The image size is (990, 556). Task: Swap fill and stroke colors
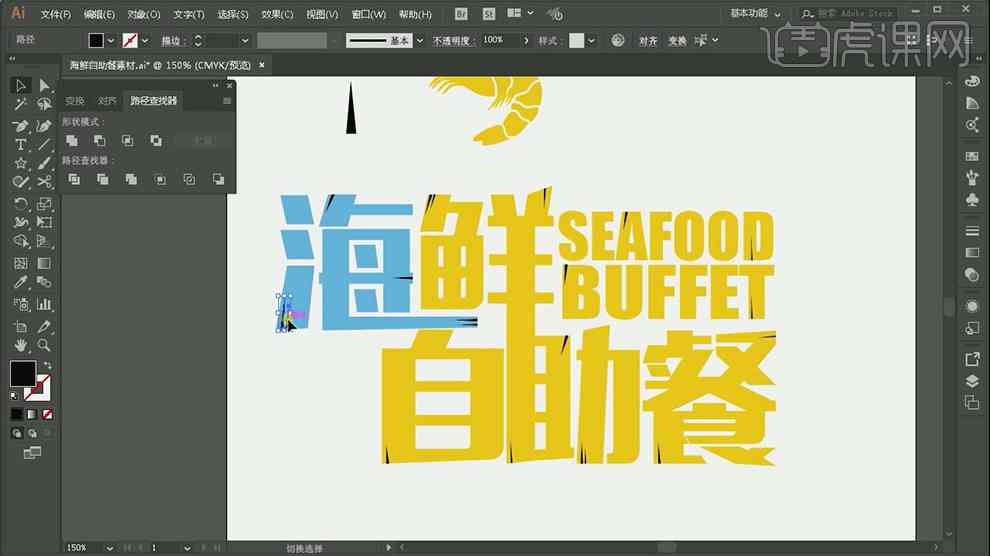[x=48, y=365]
